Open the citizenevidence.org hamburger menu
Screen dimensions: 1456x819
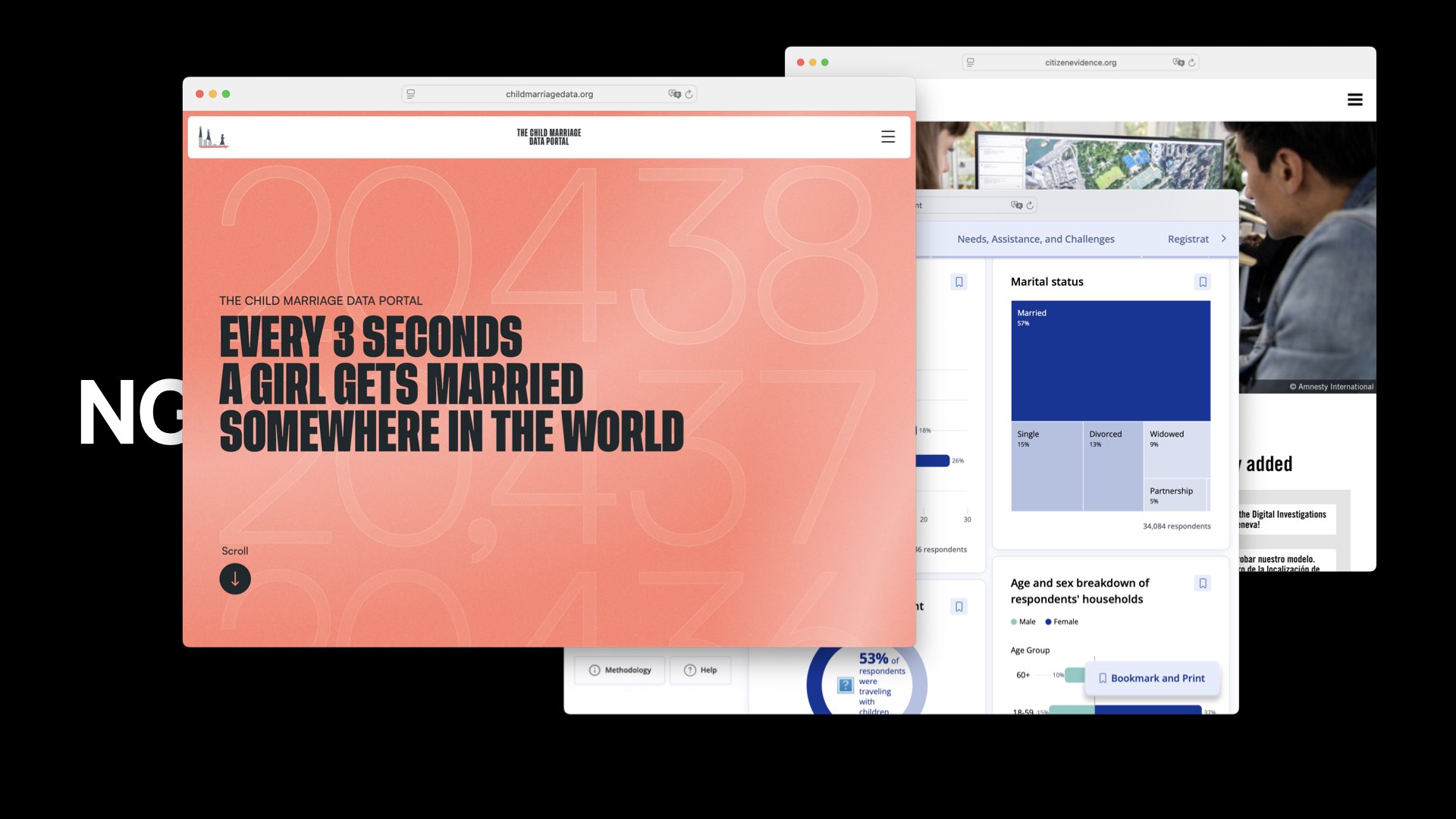click(x=1354, y=99)
